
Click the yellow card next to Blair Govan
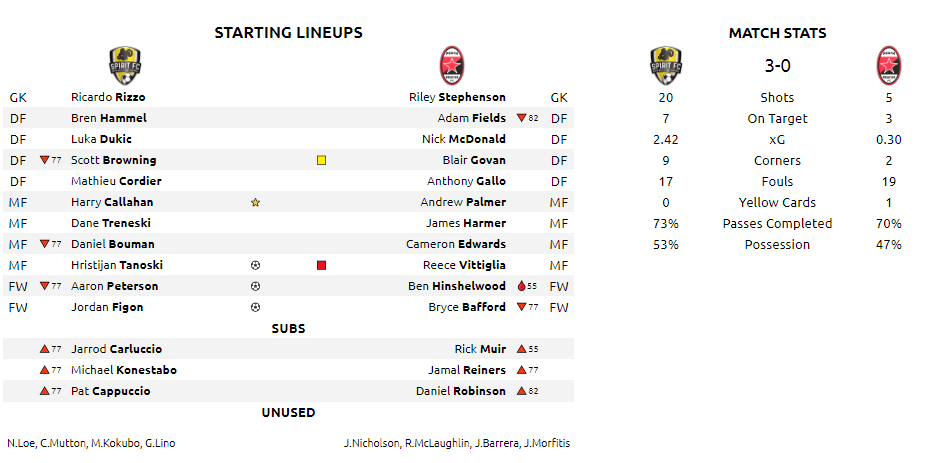click(322, 160)
